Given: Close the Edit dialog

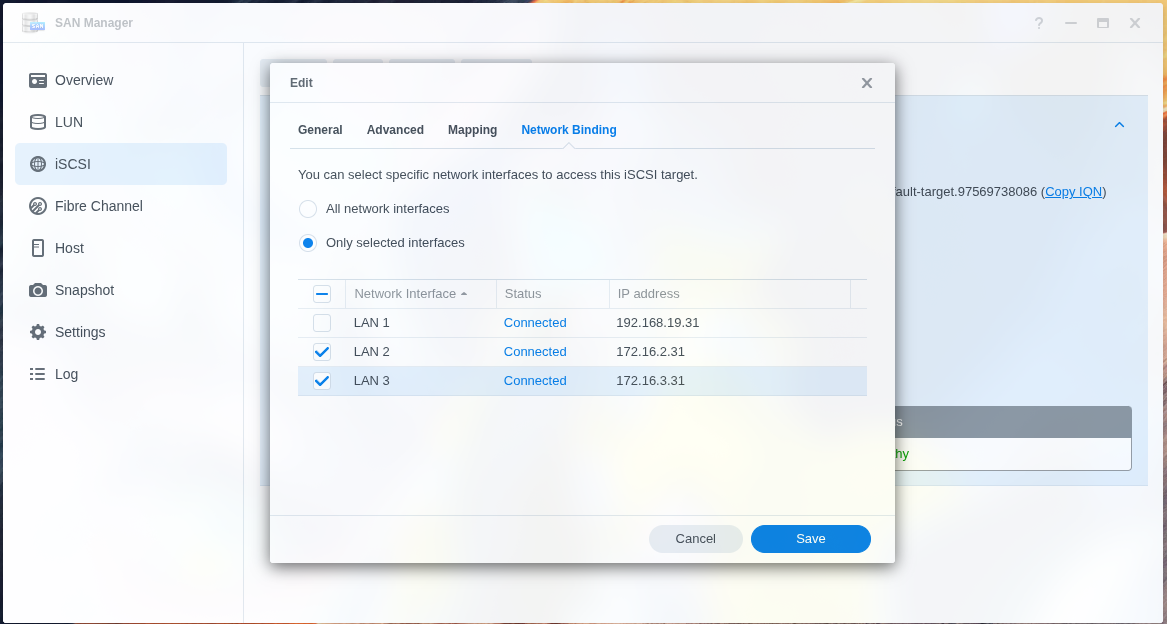Looking at the screenshot, I should [866, 83].
